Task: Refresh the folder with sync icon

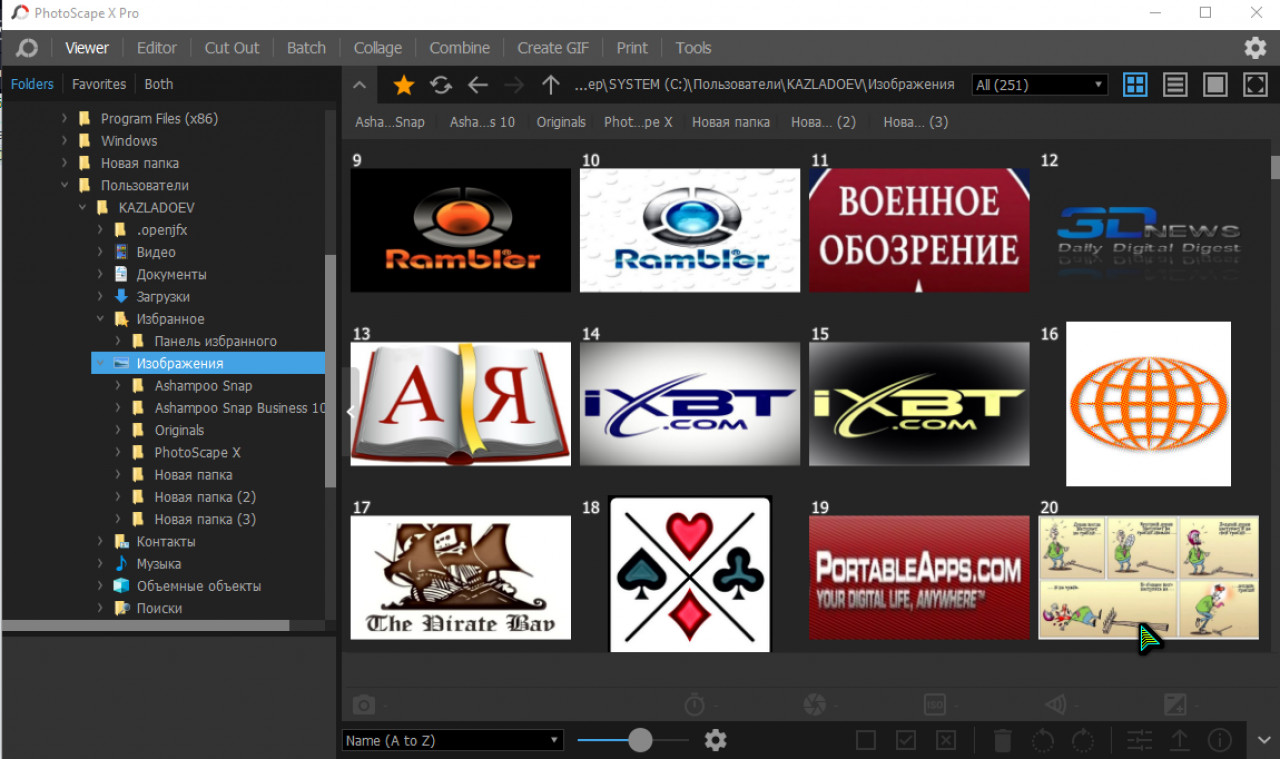Action: tap(441, 85)
